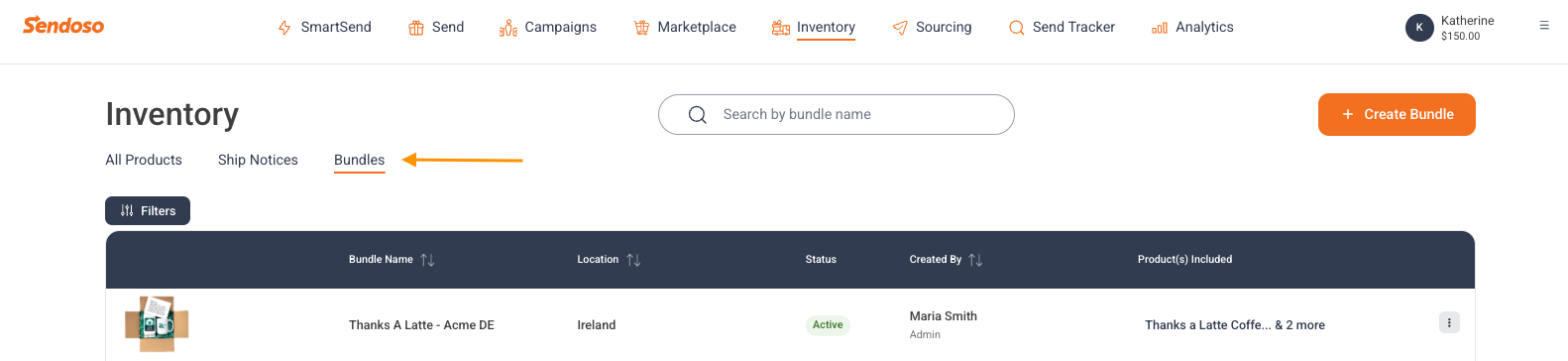Viewport: 1568px width, 361px height.
Task: Click the Product(s) Included column header
Action: pyautogui.click(x=1184, y=260)
